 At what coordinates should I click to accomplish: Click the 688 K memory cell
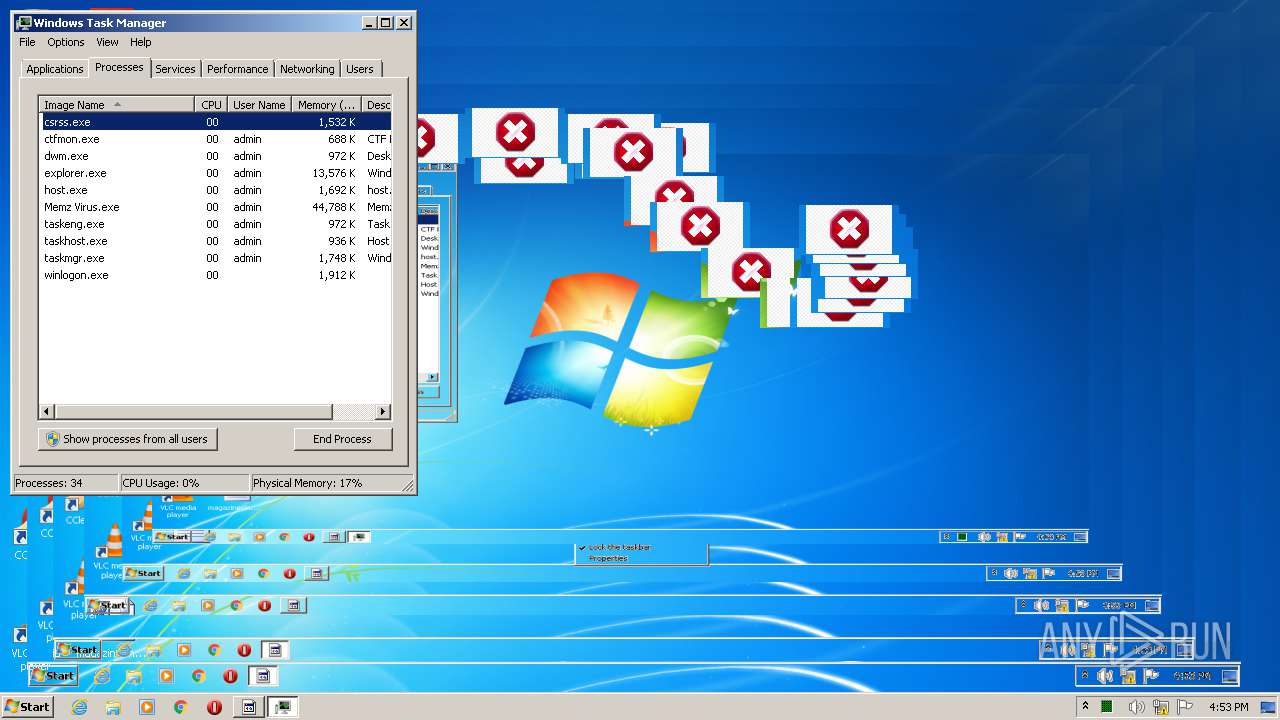click(342, 139)
